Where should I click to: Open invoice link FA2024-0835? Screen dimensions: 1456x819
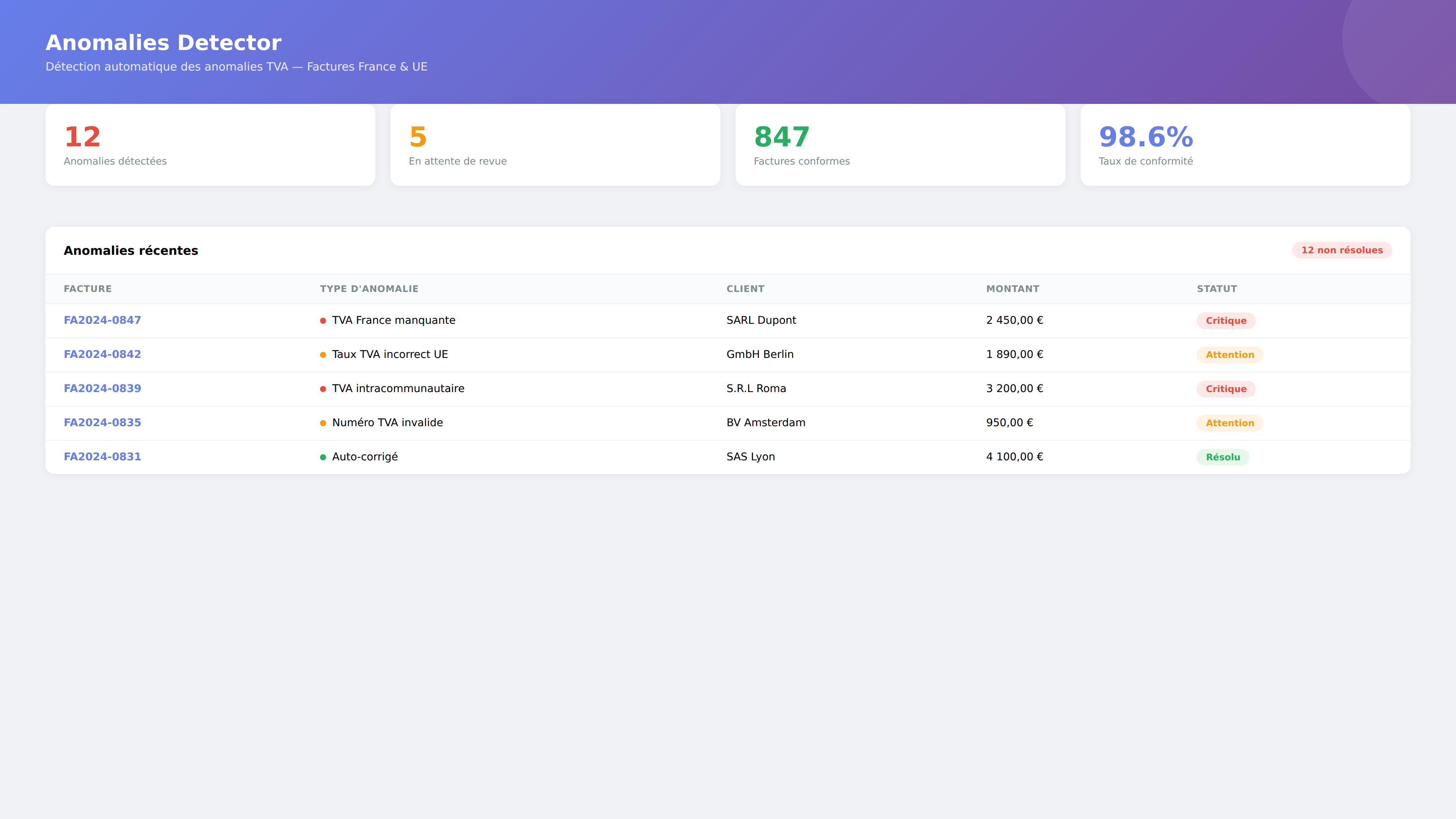[102, 422]
